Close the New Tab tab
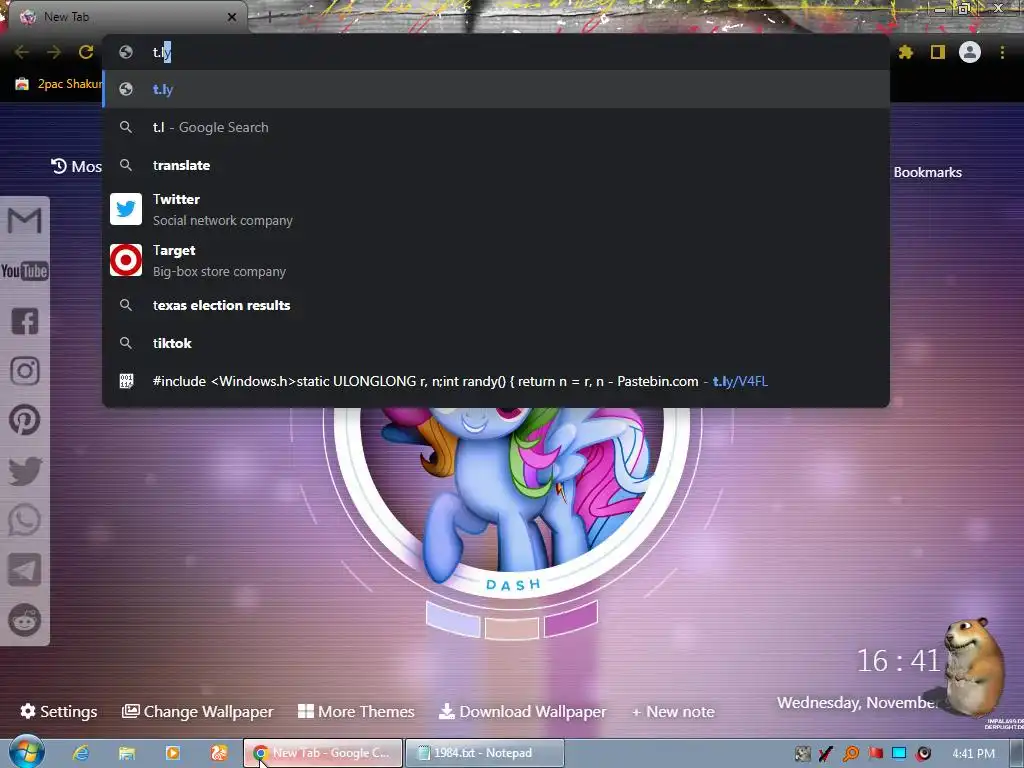Image resolution: width=1024 pixels, height=768 pixels. pyautogui.click(x=232, y=17)
